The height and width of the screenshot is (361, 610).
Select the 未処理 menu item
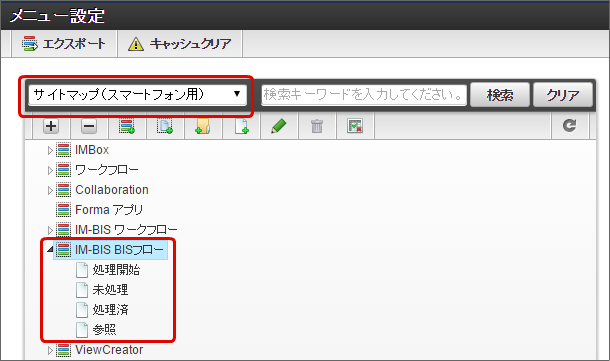110,289
